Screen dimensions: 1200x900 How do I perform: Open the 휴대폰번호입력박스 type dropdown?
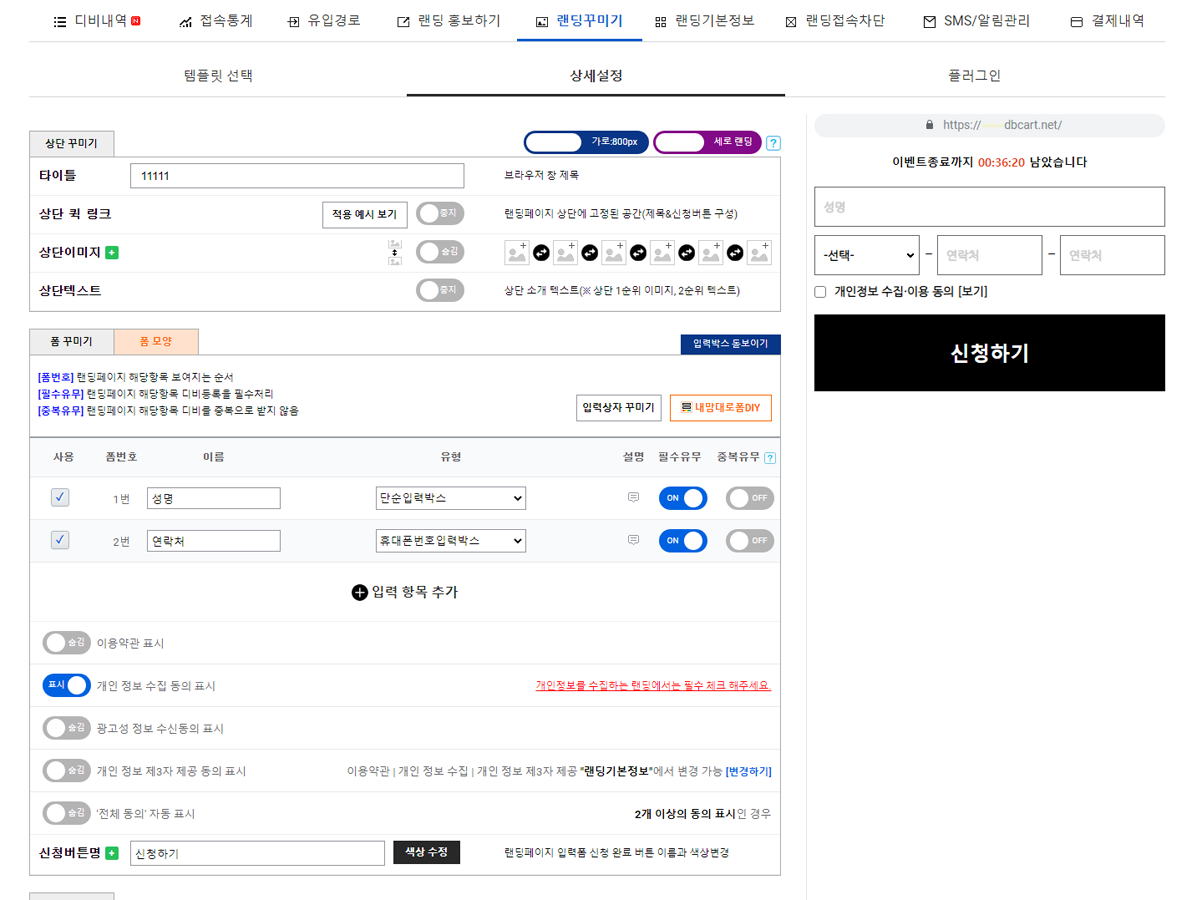point(451,541)
